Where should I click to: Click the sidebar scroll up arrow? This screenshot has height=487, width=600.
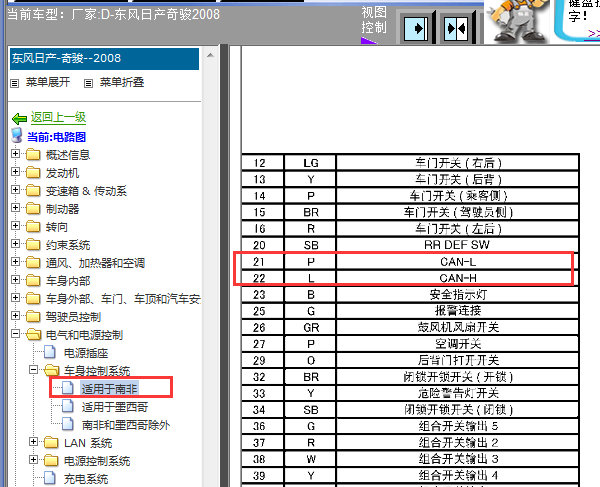coord(210,55)
